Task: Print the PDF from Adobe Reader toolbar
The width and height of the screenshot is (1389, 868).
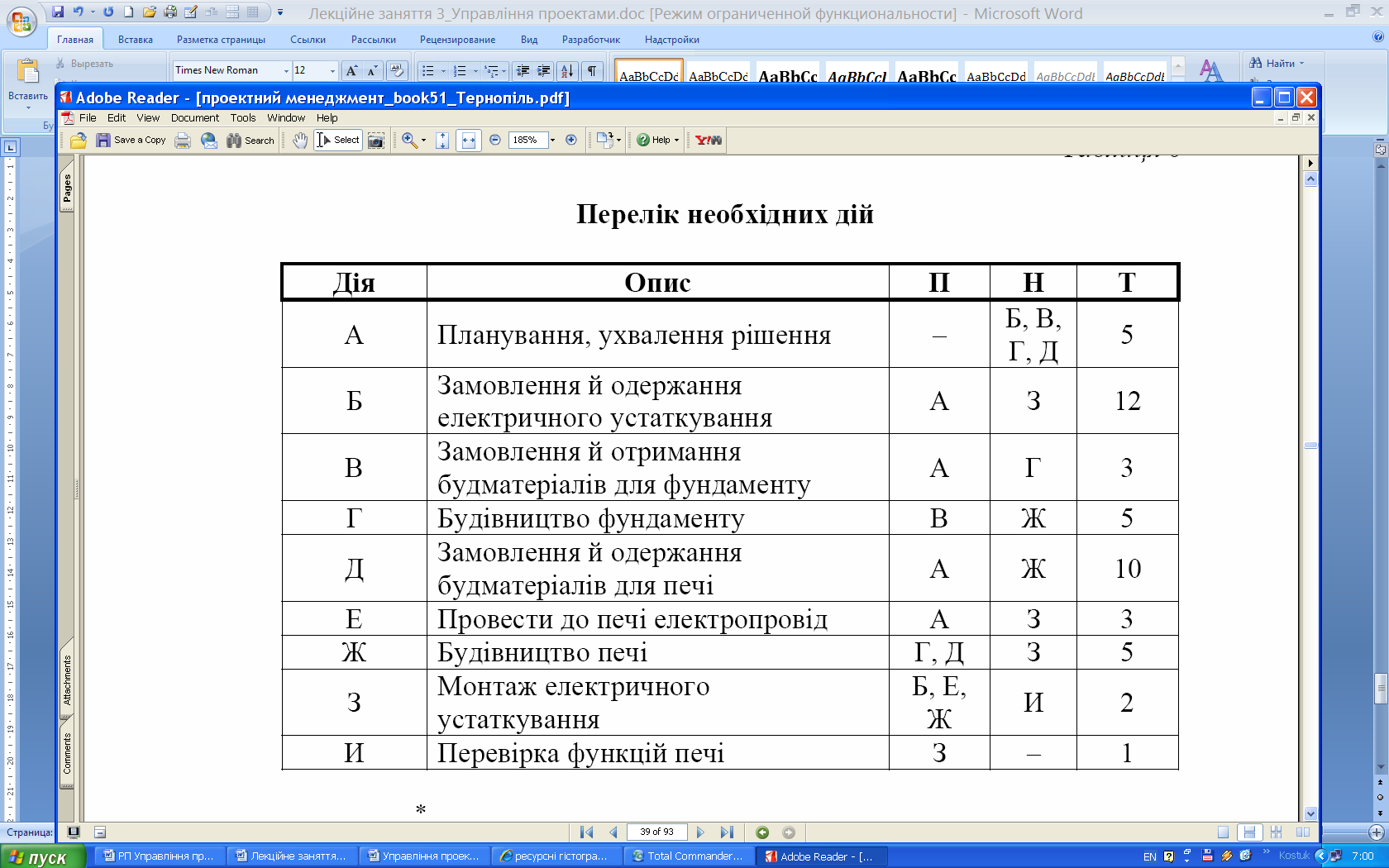Action: click(x=183, y=141)
